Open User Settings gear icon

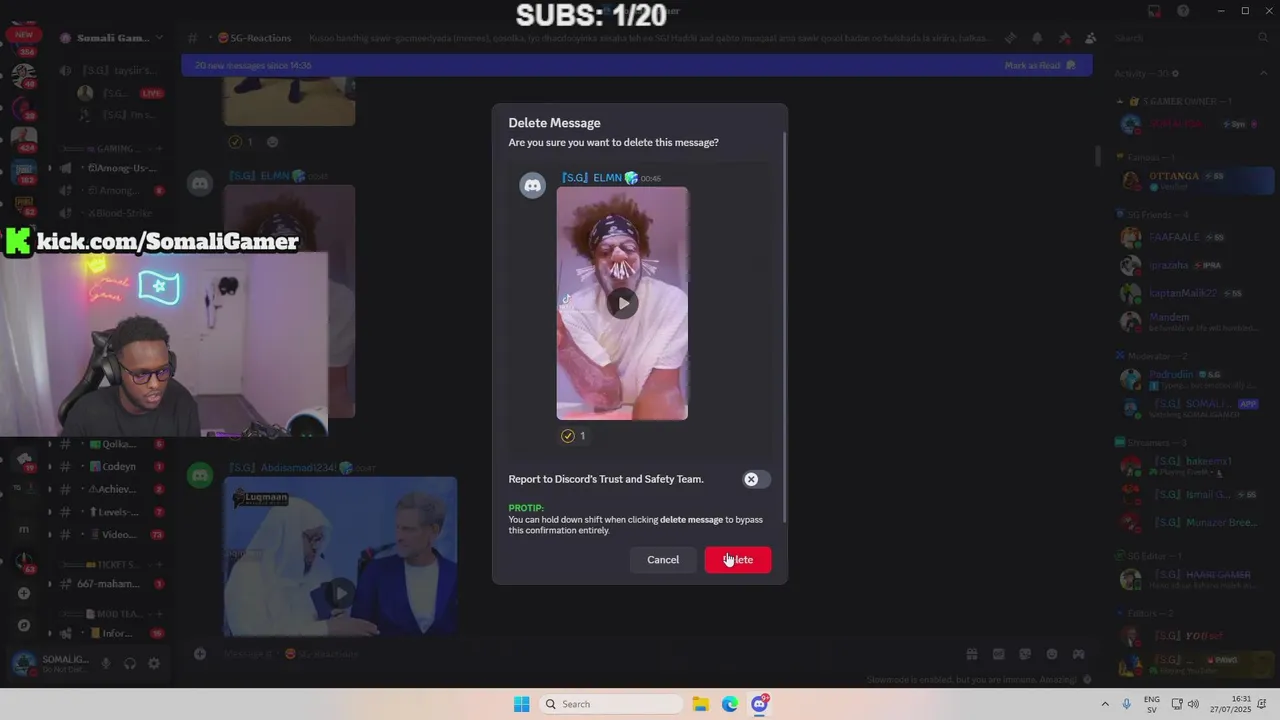pyautogui.click(x=154, y=663)
